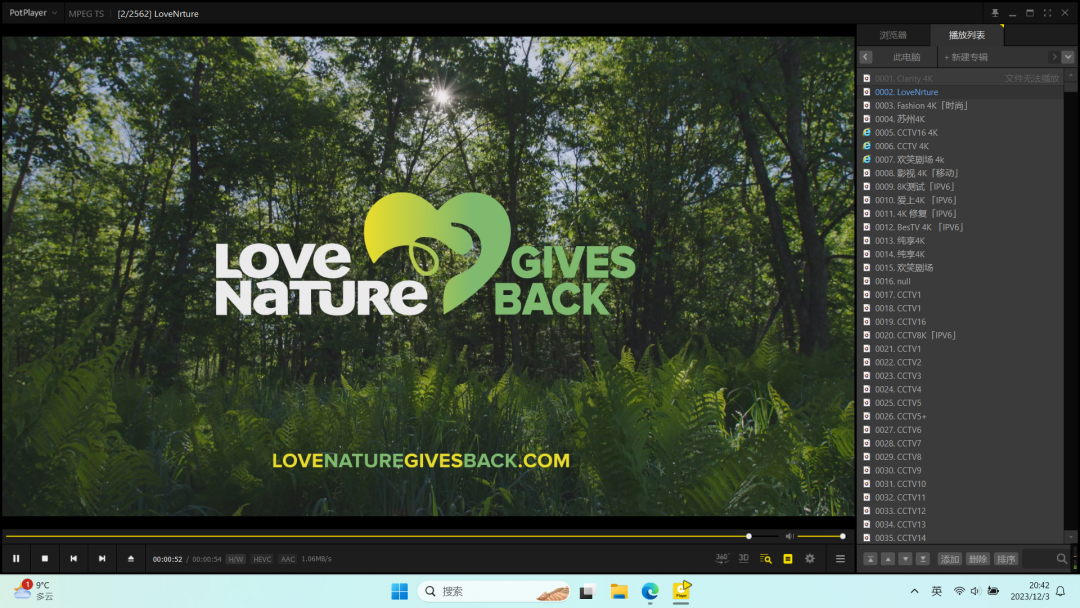The image size is (1080, 608).
Task: Select playlist item 0035. CCTV14
Action: point(962,538)
